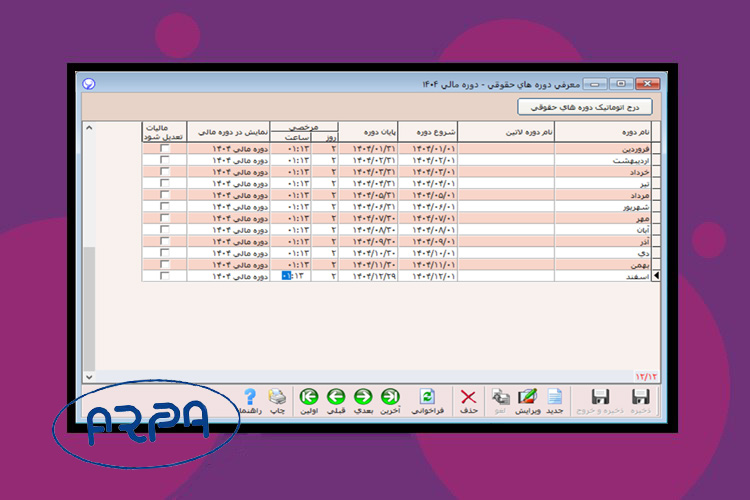
Task: Select the نام دوره لاتين column header
Action: pyautogui.click(x=506, y=132)
